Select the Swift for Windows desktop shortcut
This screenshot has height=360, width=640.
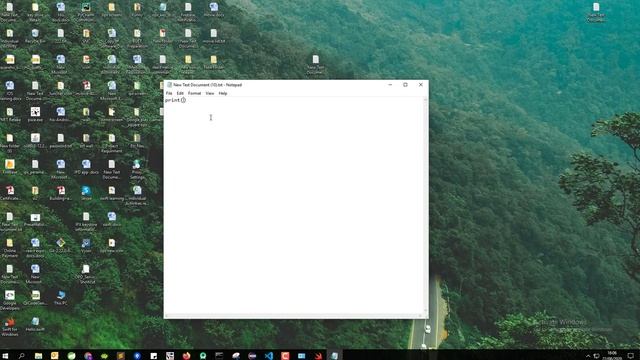point(10,327)
